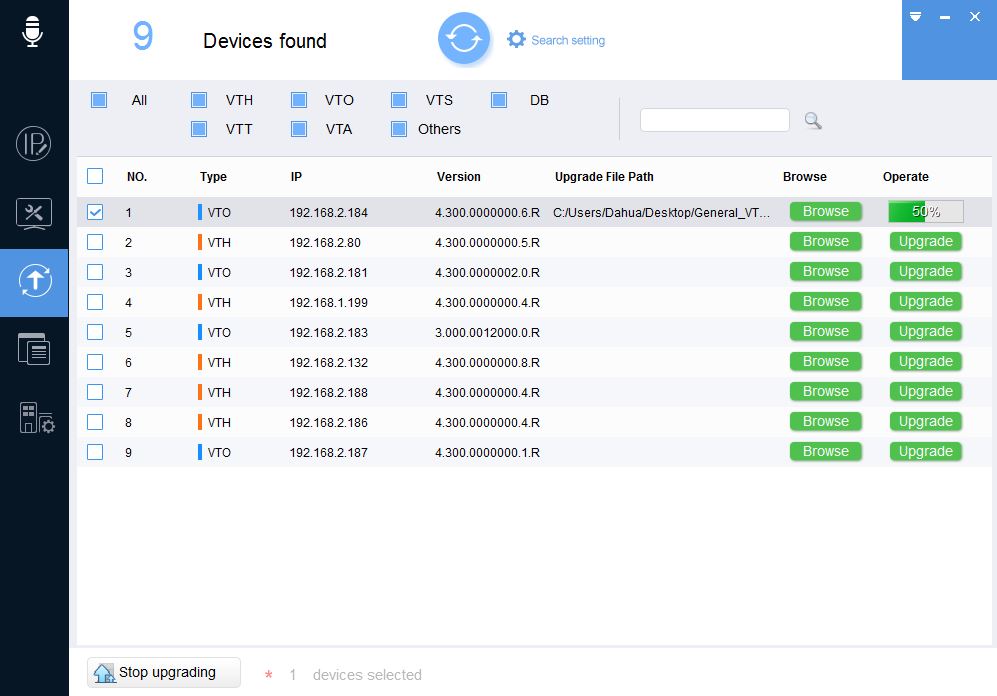Click version 4.300.0000000.8.R cell
Image resolution: width=997 pixels, height=696 pixels.
click(488, 363)
